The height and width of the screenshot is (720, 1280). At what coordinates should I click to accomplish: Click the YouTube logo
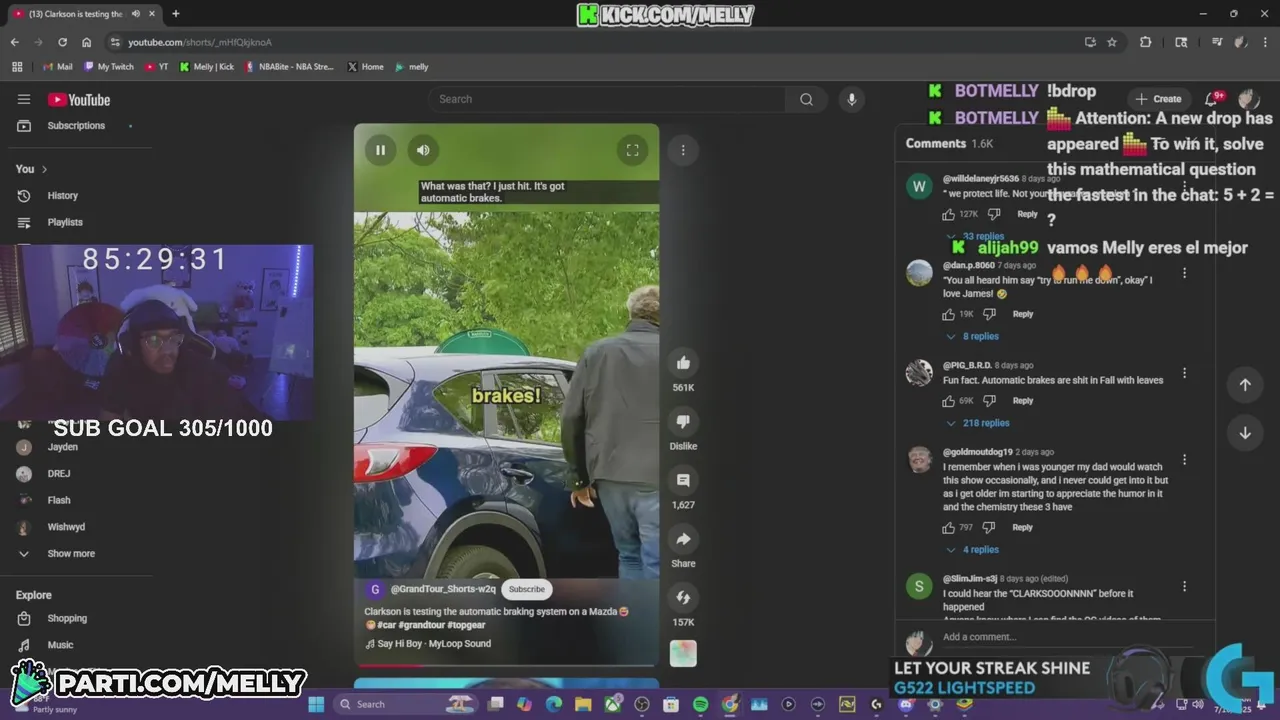tap(79, 99)
